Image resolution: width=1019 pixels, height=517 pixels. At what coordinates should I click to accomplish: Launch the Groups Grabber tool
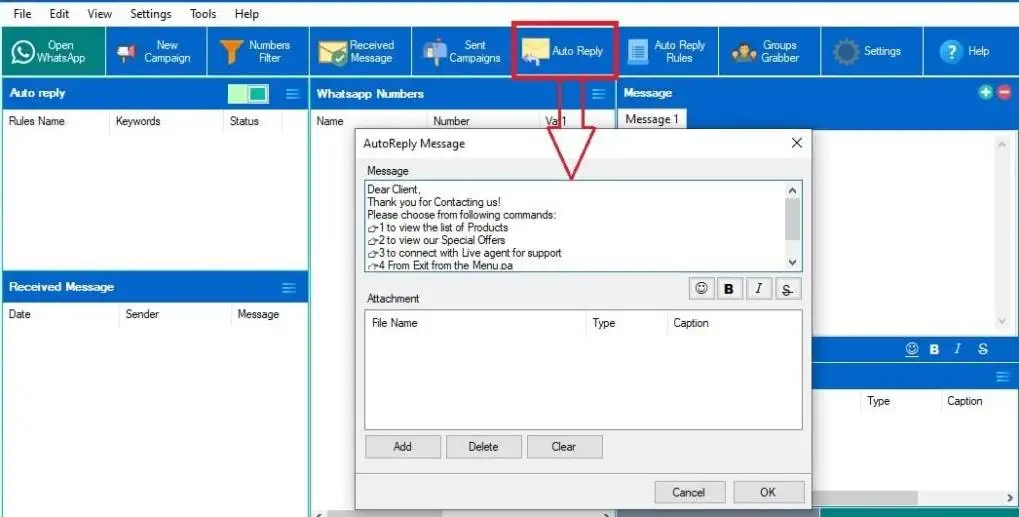pos(769,51)
